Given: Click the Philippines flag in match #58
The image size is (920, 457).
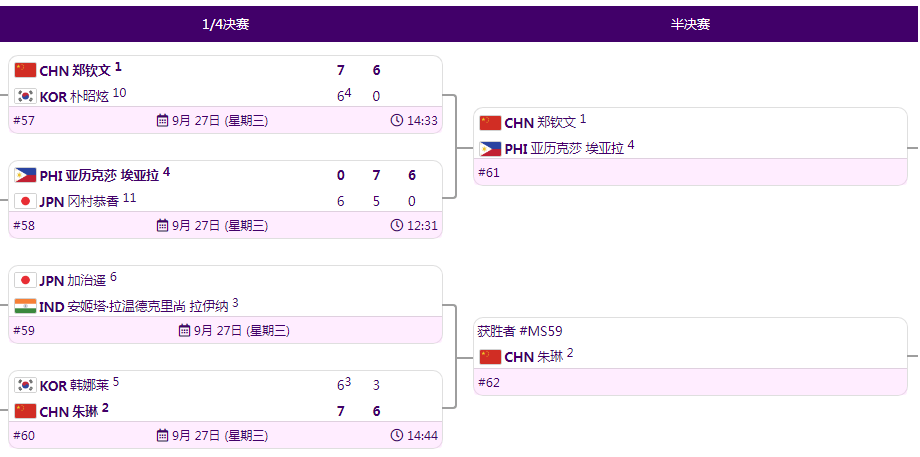Looking at the screenshot, I should 25,175.
